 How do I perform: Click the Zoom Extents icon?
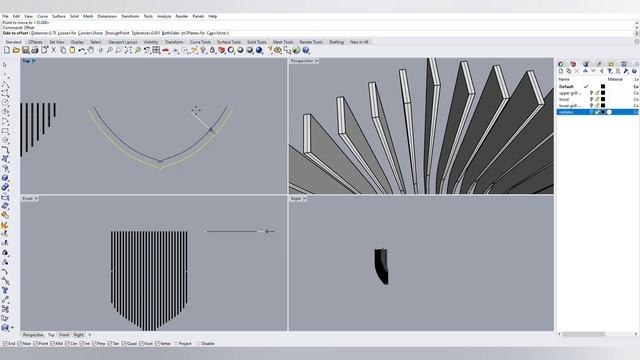pos(128,50)
